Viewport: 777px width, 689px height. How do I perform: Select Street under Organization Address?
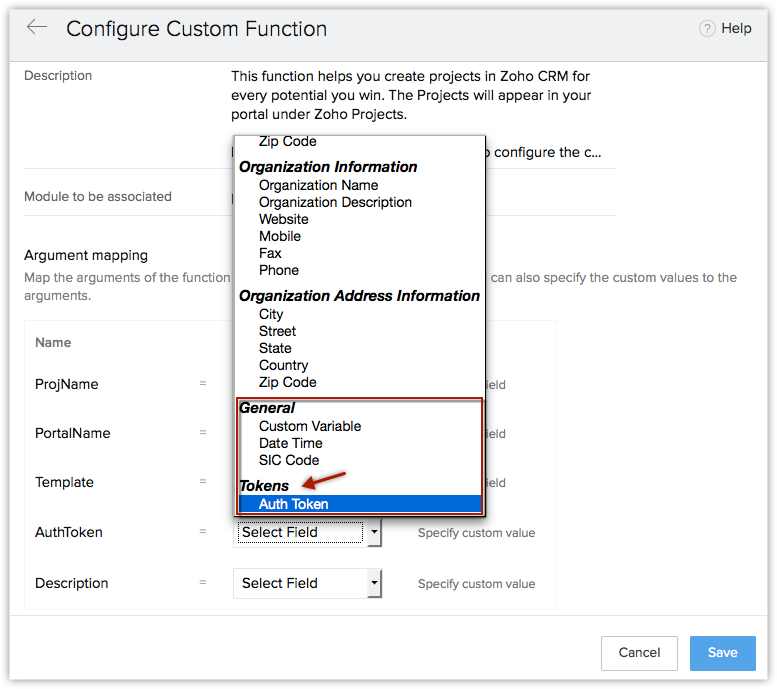click(277, 331)
